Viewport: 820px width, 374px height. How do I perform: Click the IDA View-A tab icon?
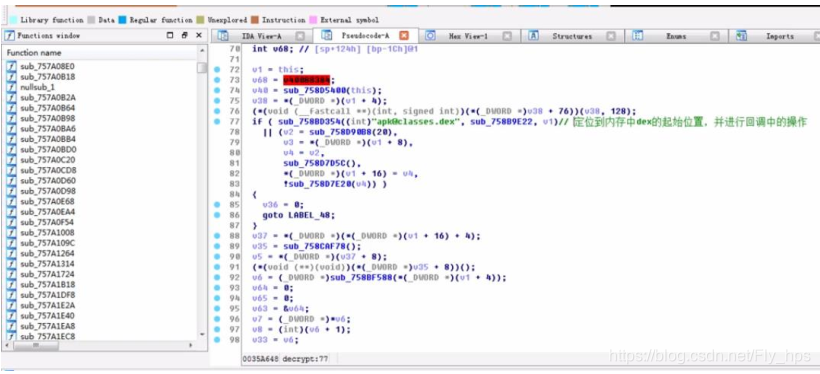(x=223, y=36)
